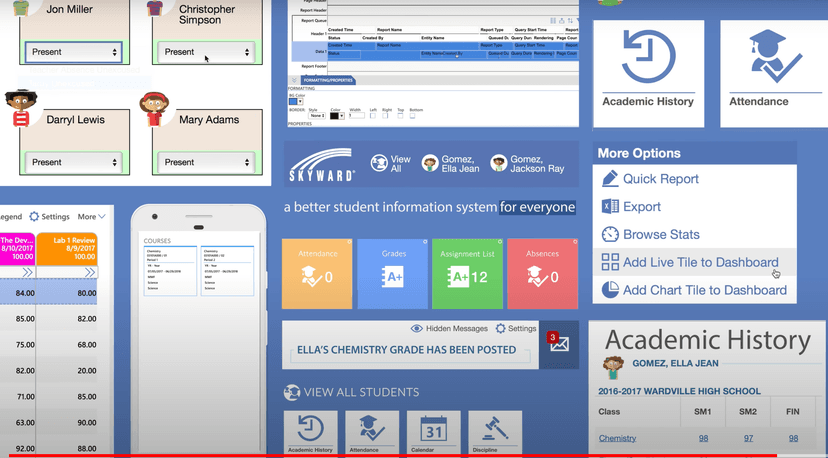Open the green Assignment List tile

[x=467, y=274]
